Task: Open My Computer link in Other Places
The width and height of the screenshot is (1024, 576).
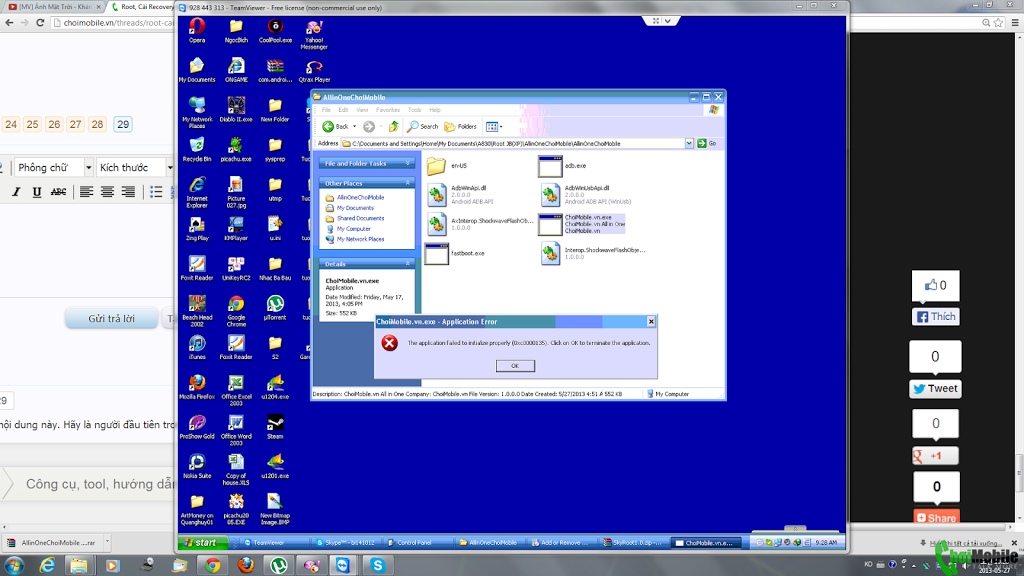Action: 353,229
